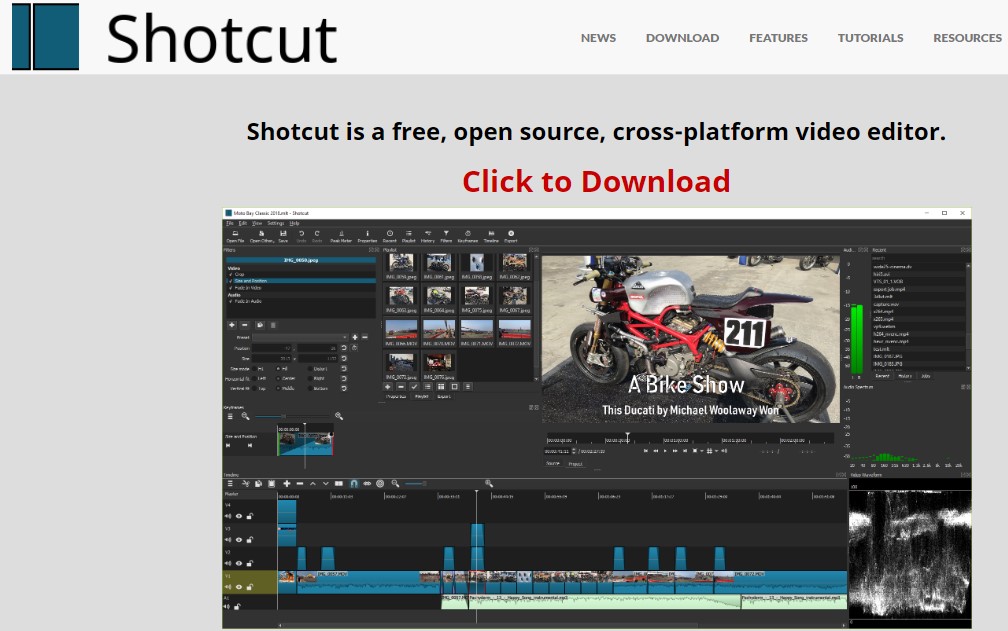The height and width of the screenshot is (631, 1008).
Task: Toggle the Fade In Audio filter checkbox
Action: [x=231, y=301]
